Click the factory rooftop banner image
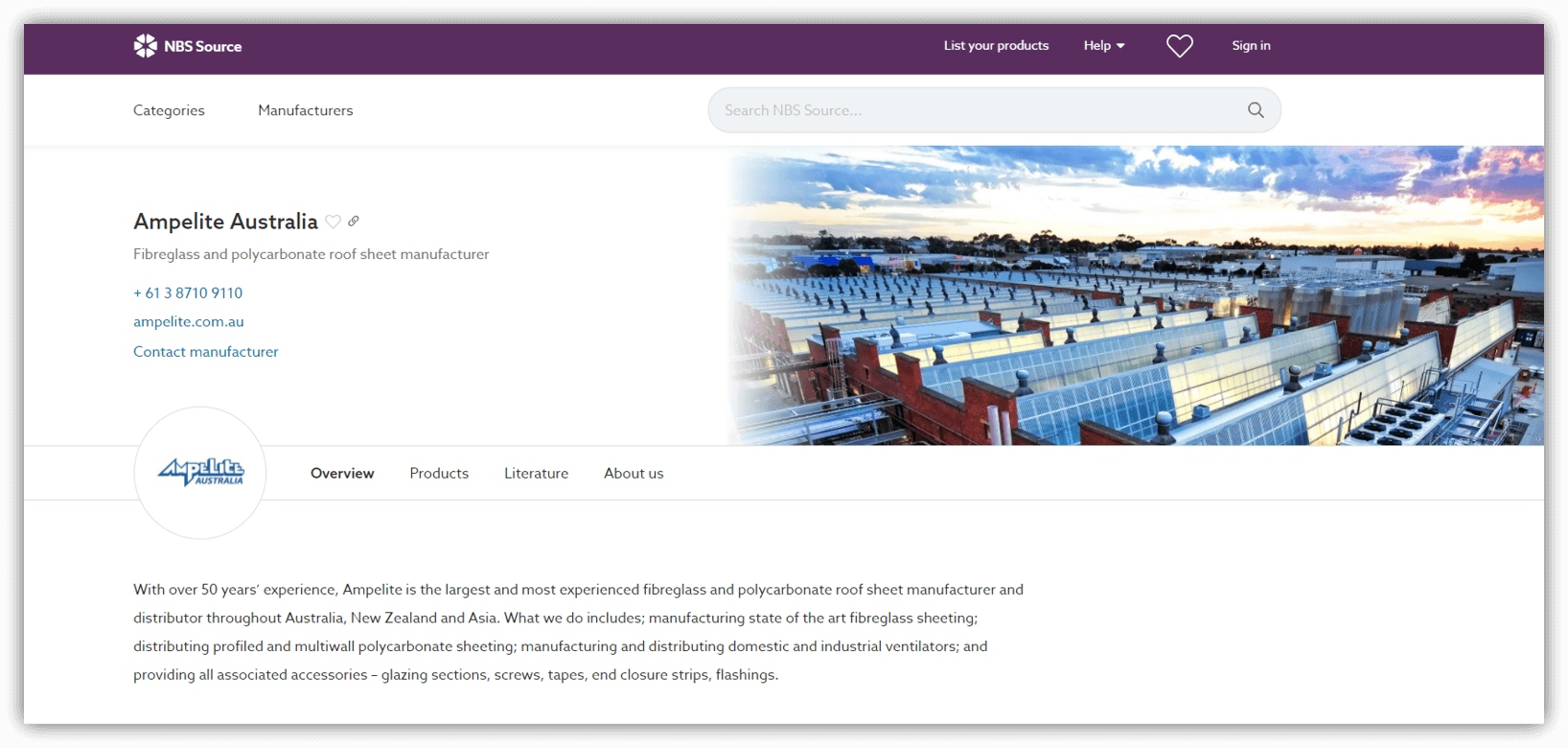 pos(1136,295)
